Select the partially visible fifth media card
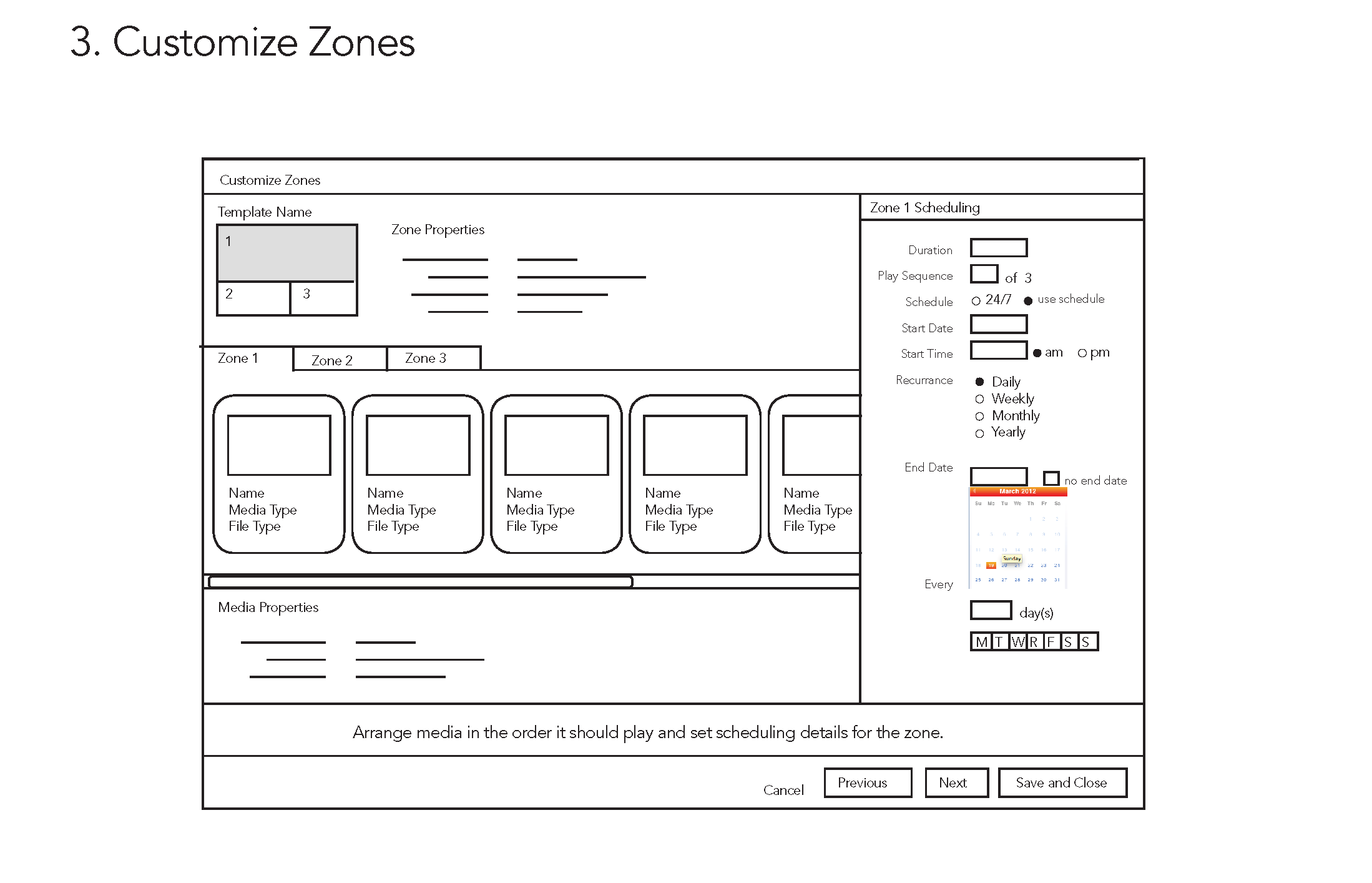 [x=815, y=474]
